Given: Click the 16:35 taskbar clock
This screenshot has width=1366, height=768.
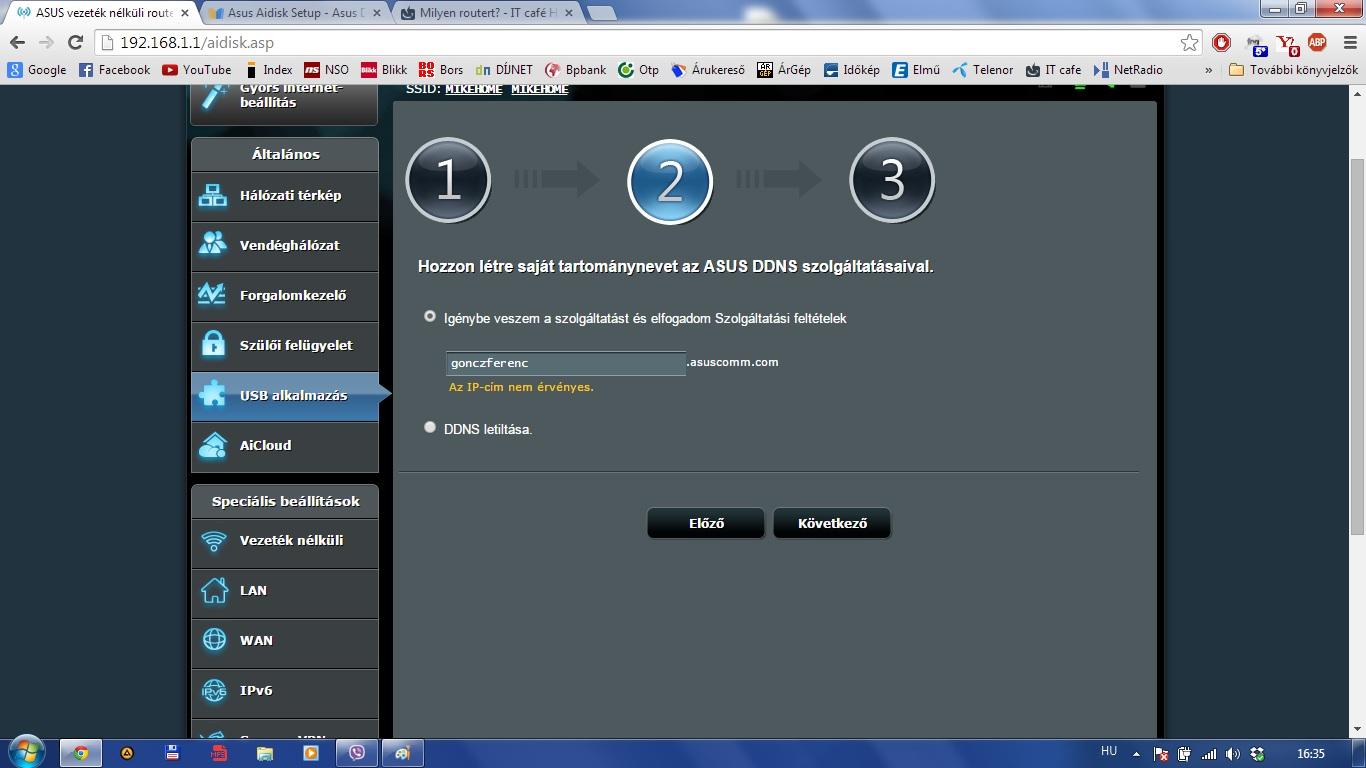Looking at the screenshot, I should point(1310,754).
